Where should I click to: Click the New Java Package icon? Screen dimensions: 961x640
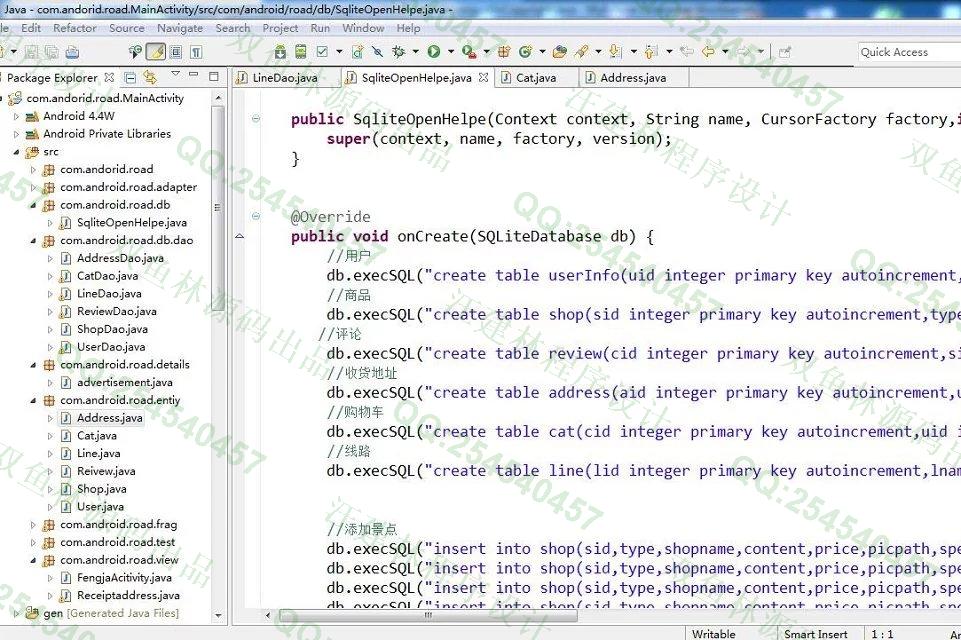504,52
